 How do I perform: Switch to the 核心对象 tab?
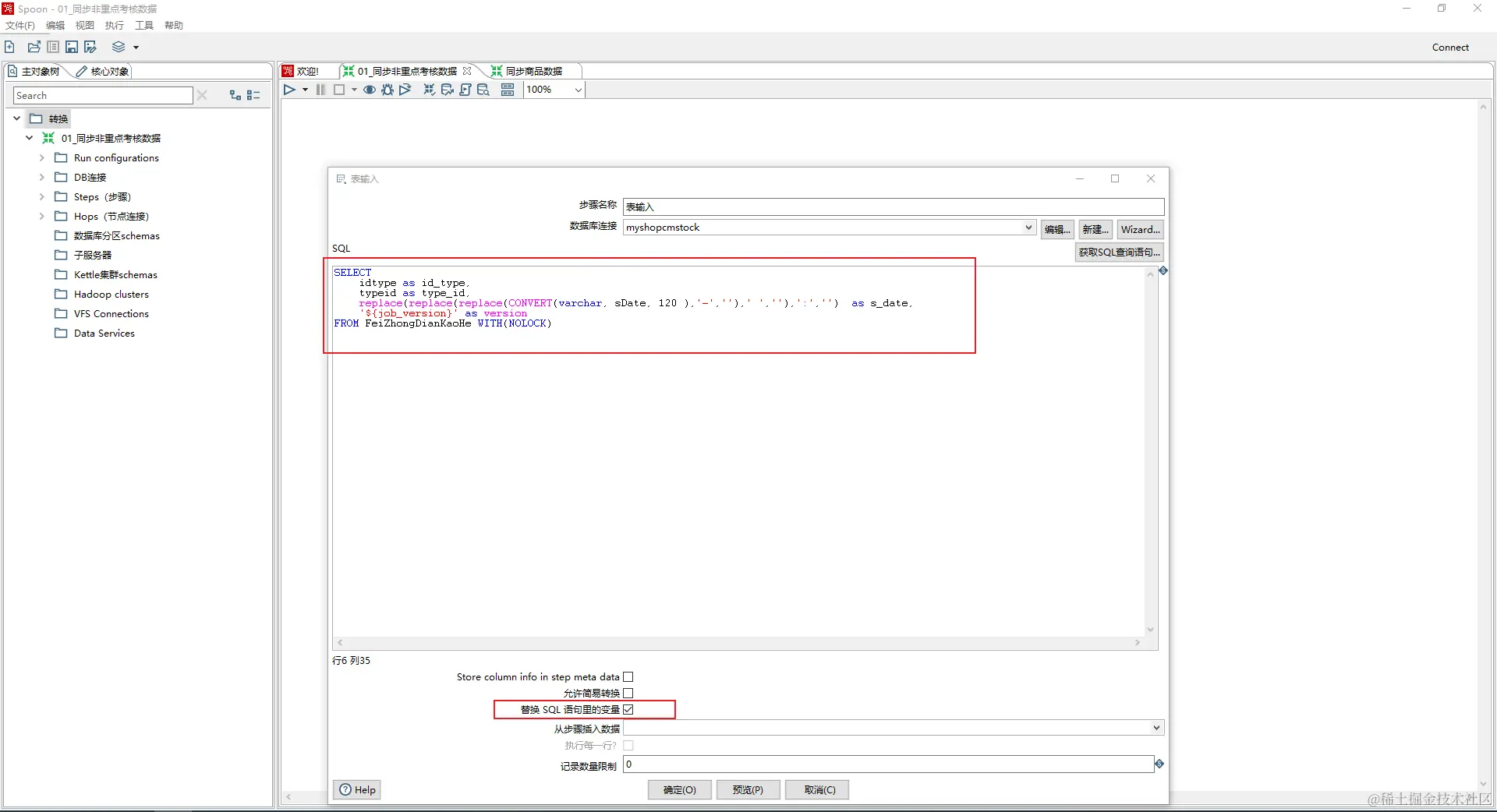[x=103, y=71]
